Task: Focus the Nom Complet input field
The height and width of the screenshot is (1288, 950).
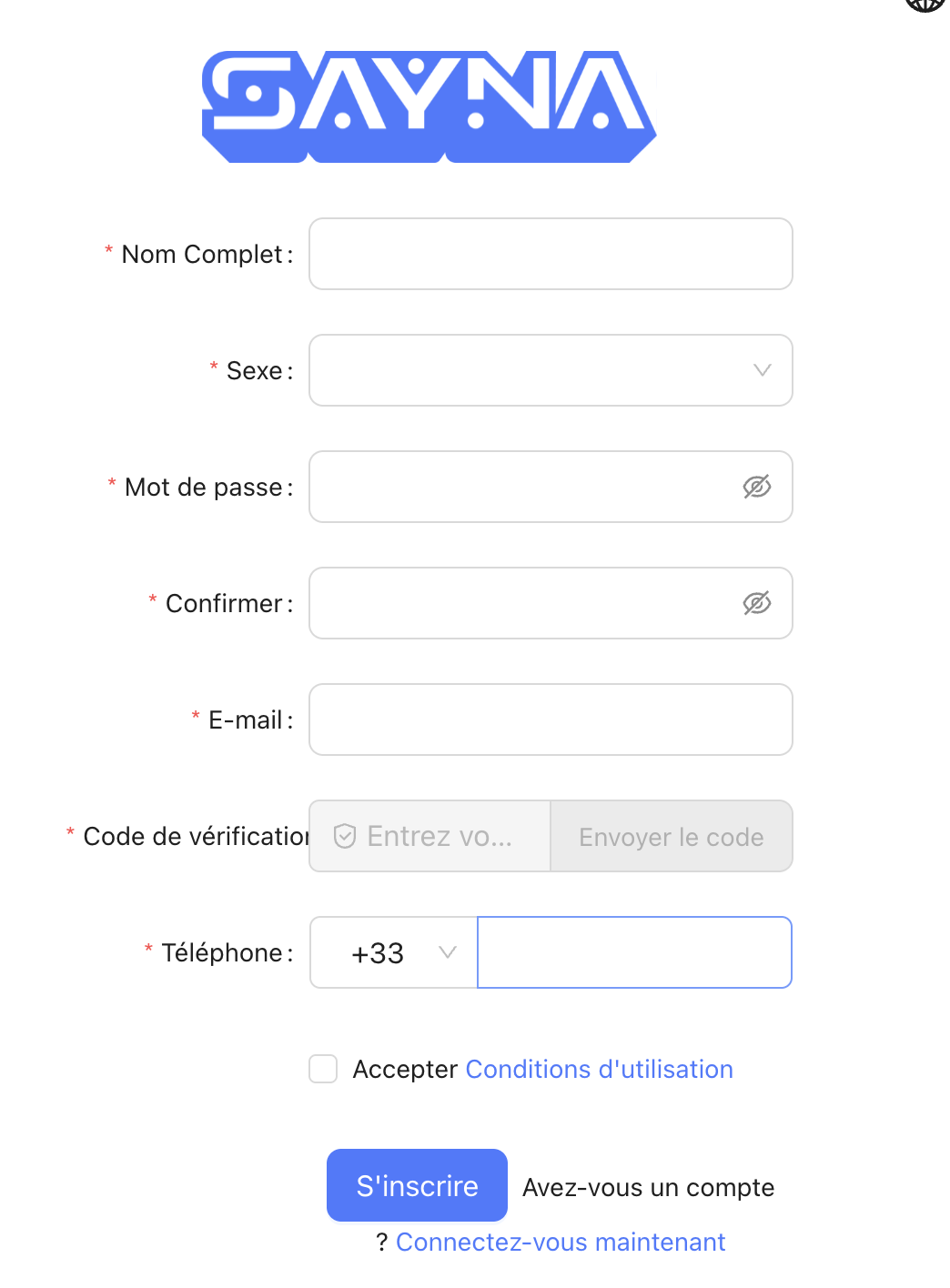Action: tap(551, 254)
